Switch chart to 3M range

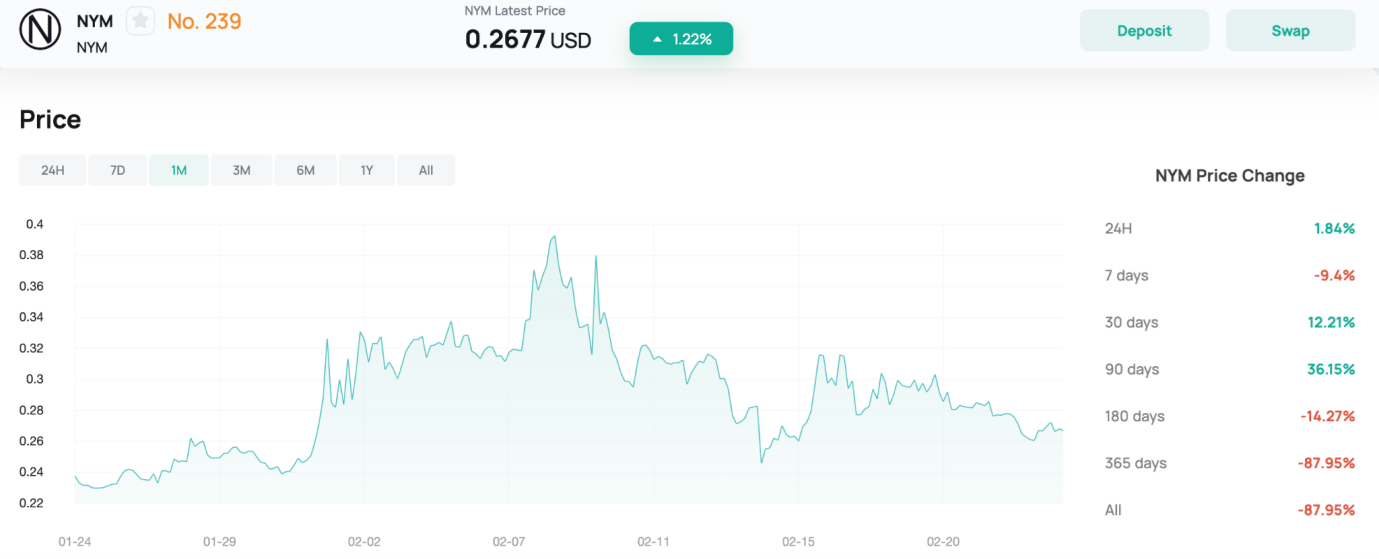(x=241, y=170)
